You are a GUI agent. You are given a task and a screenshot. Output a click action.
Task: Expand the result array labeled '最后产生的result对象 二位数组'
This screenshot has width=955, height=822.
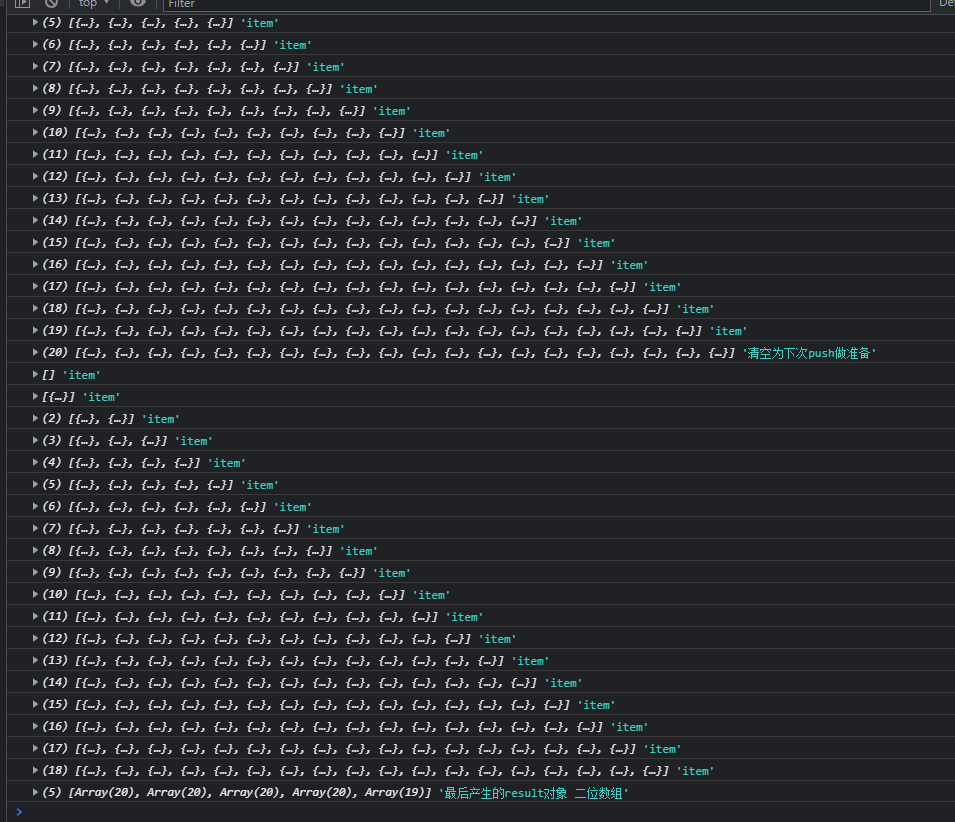[35, 793]
